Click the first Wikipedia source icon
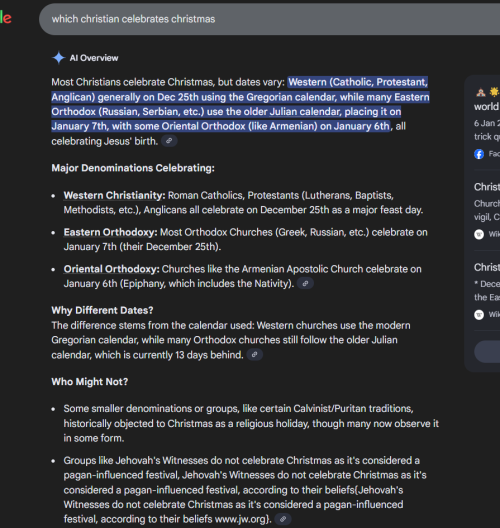 [x=479, y=234]
